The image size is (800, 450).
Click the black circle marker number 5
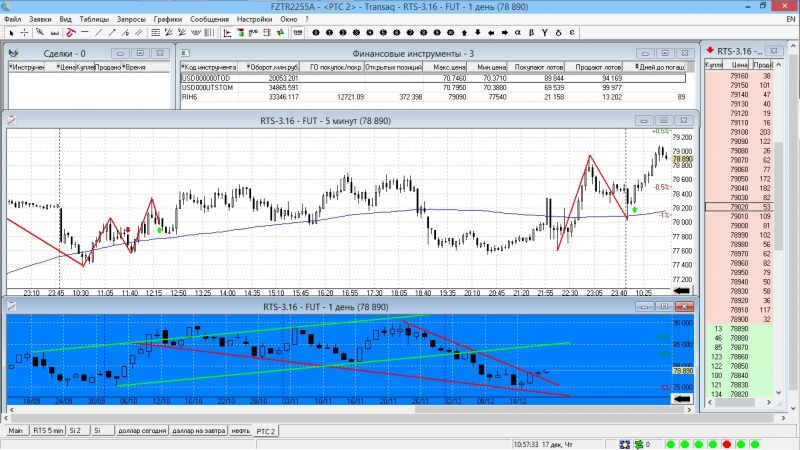pos(383,33)
